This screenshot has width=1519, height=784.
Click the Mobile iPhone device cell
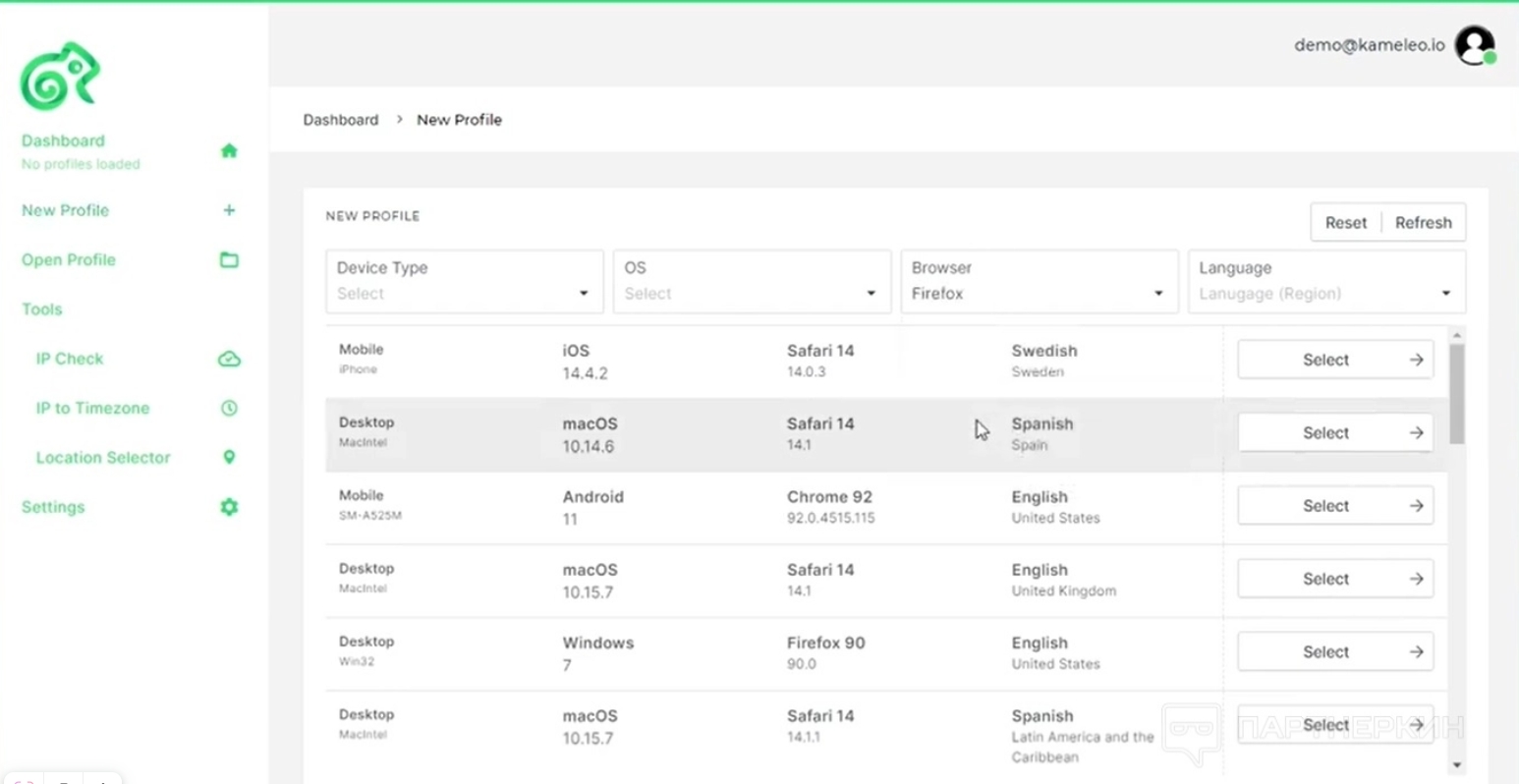click(x=362, y=359)
